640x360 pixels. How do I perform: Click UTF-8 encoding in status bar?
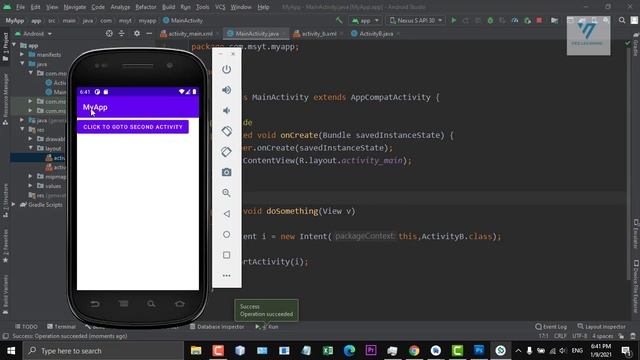click(x=580, y=336)
